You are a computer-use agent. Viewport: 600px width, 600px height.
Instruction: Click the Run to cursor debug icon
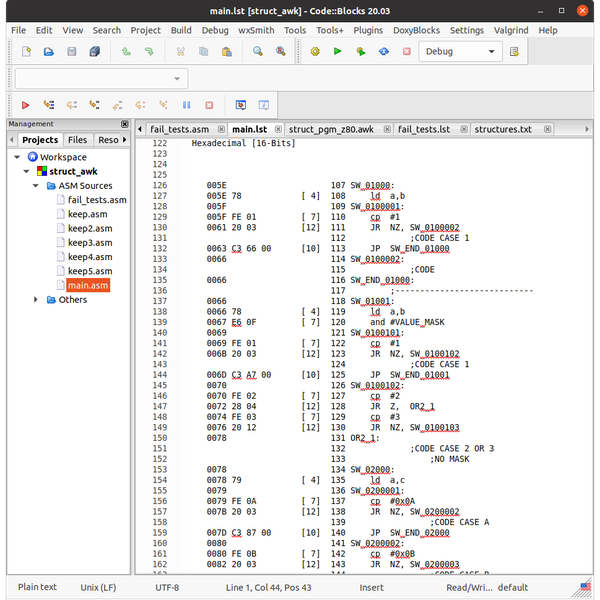click(x=49, y=105)
